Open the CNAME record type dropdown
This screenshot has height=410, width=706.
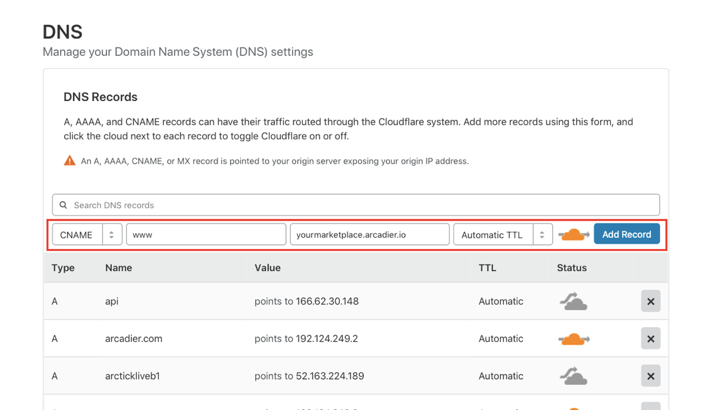coord(87,234)
